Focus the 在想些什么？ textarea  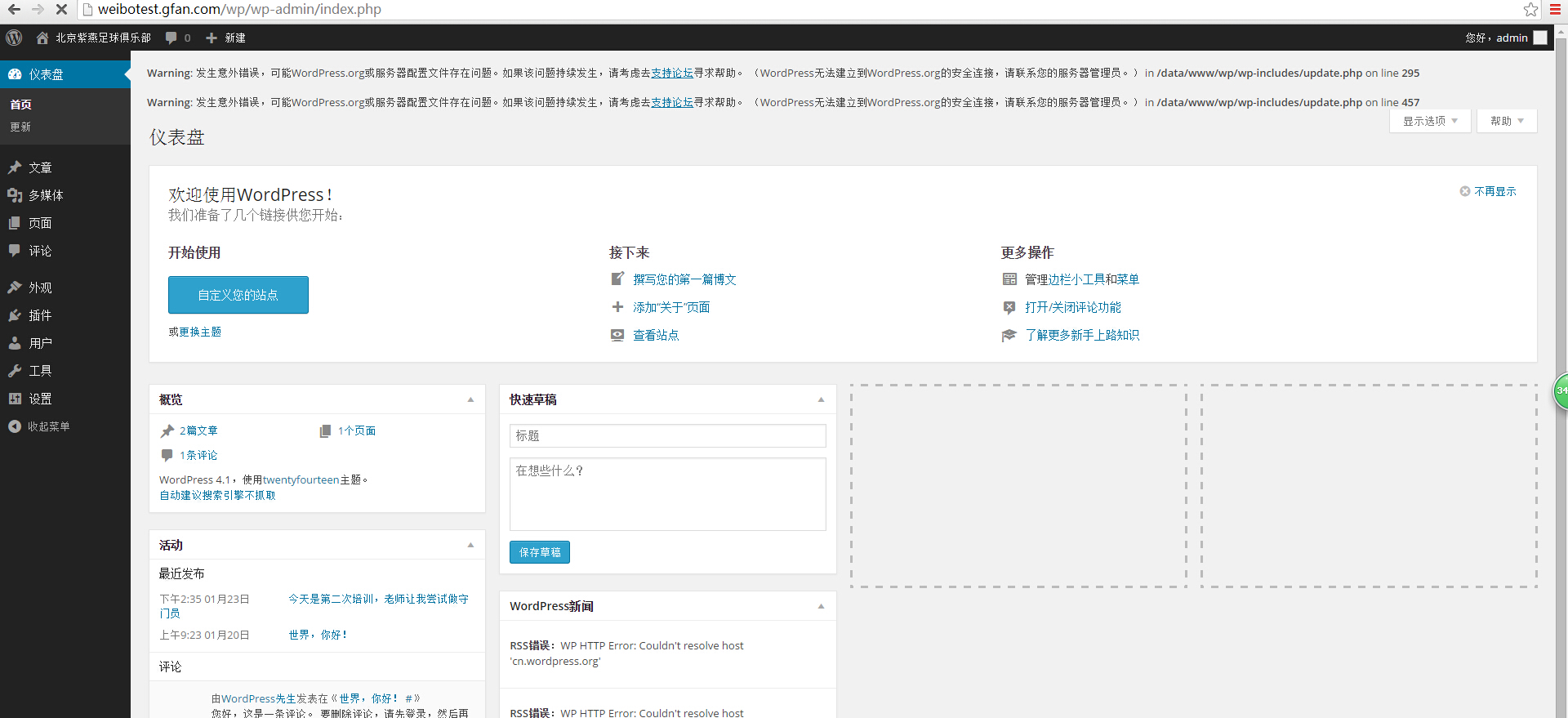tap(668, 494)
